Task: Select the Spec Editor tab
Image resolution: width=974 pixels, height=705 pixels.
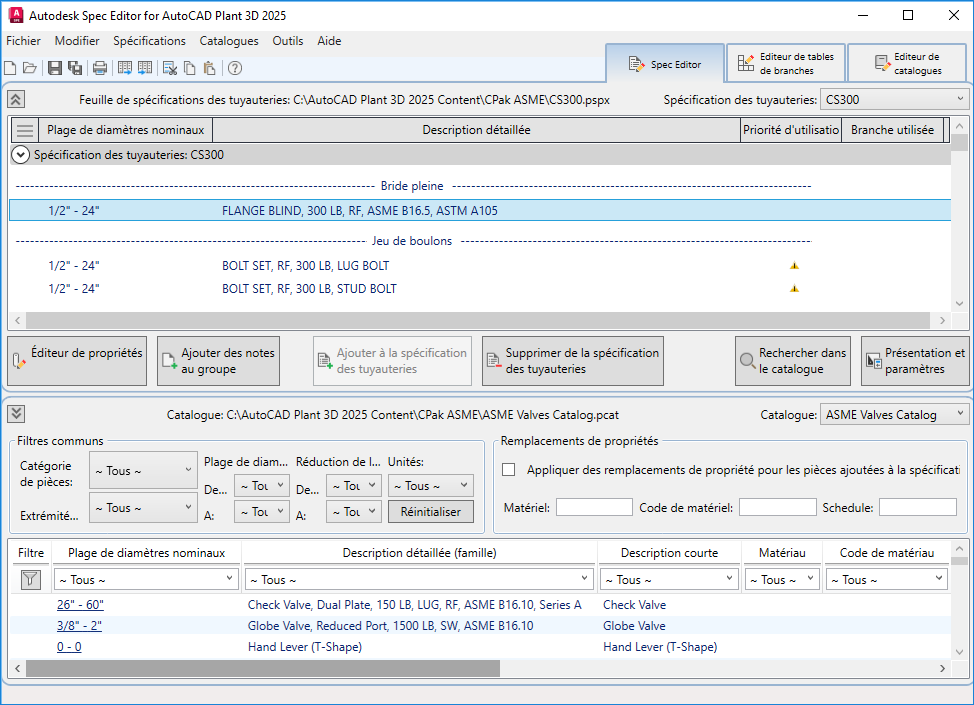Action: click(x=665, y=64)
